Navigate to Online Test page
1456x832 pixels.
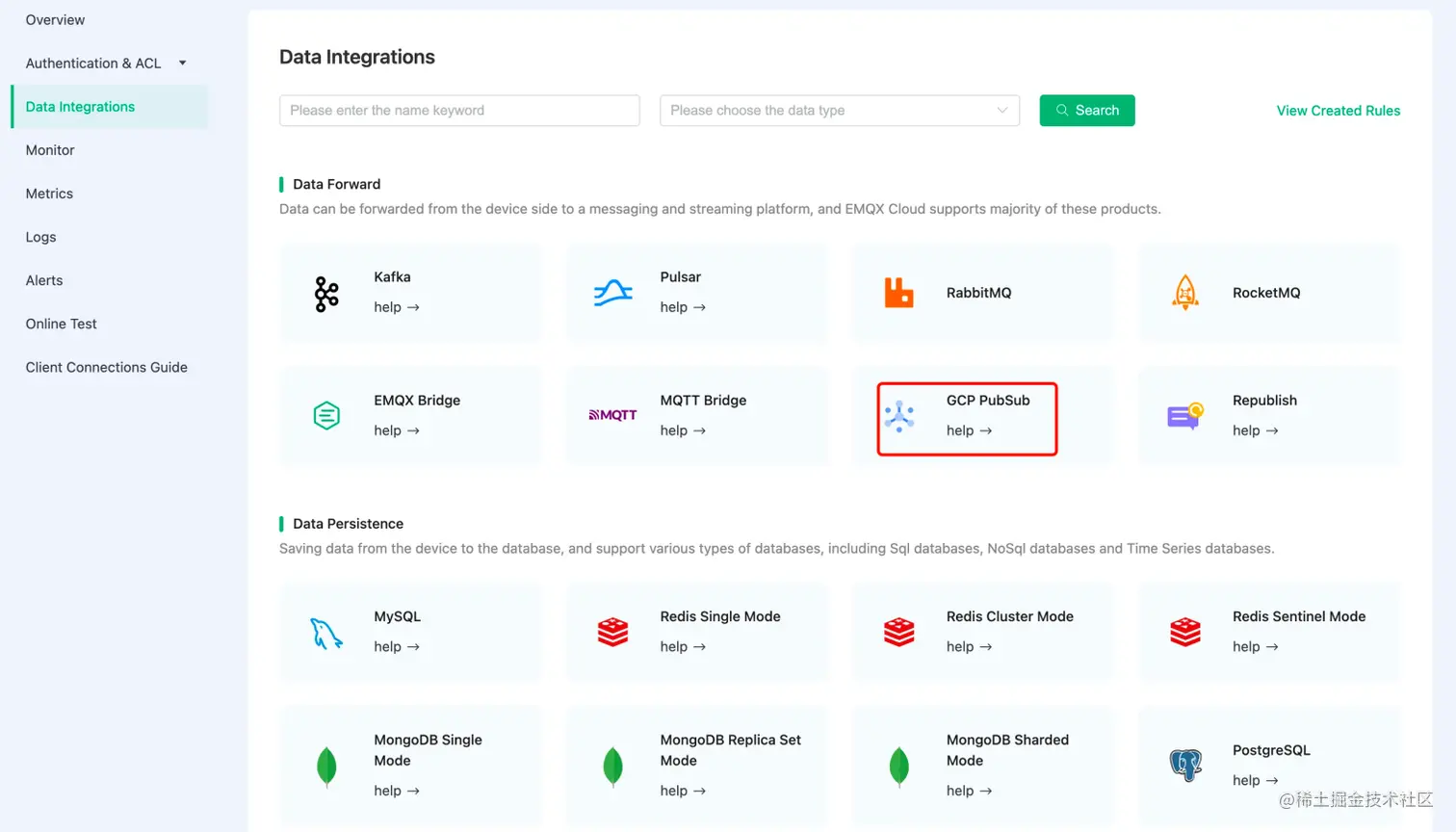tap(62, 324)
